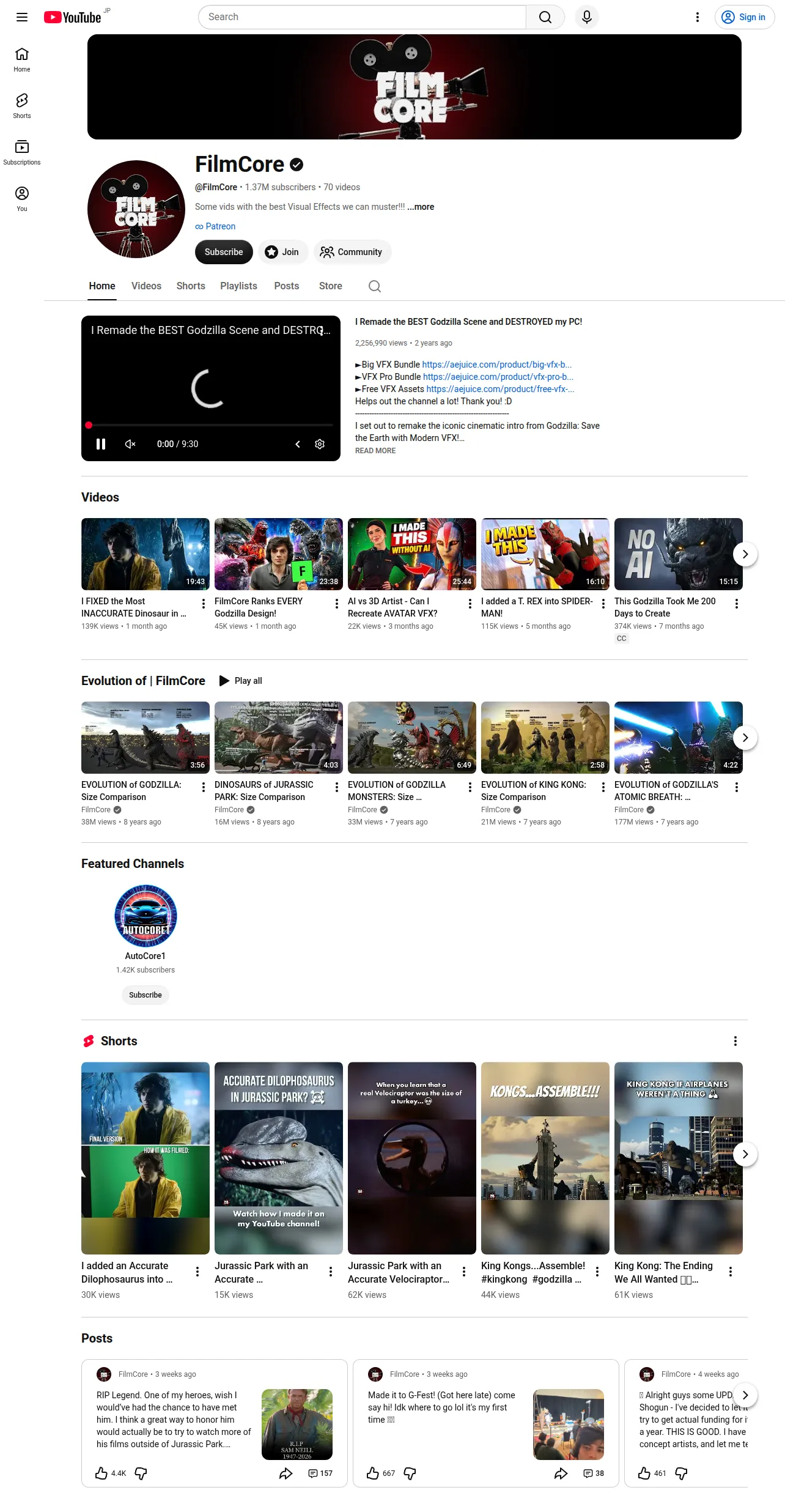This screenshot has height=1512, width=785.
Task: Play all in Evolution of playlist
Action: click(241, 681)
